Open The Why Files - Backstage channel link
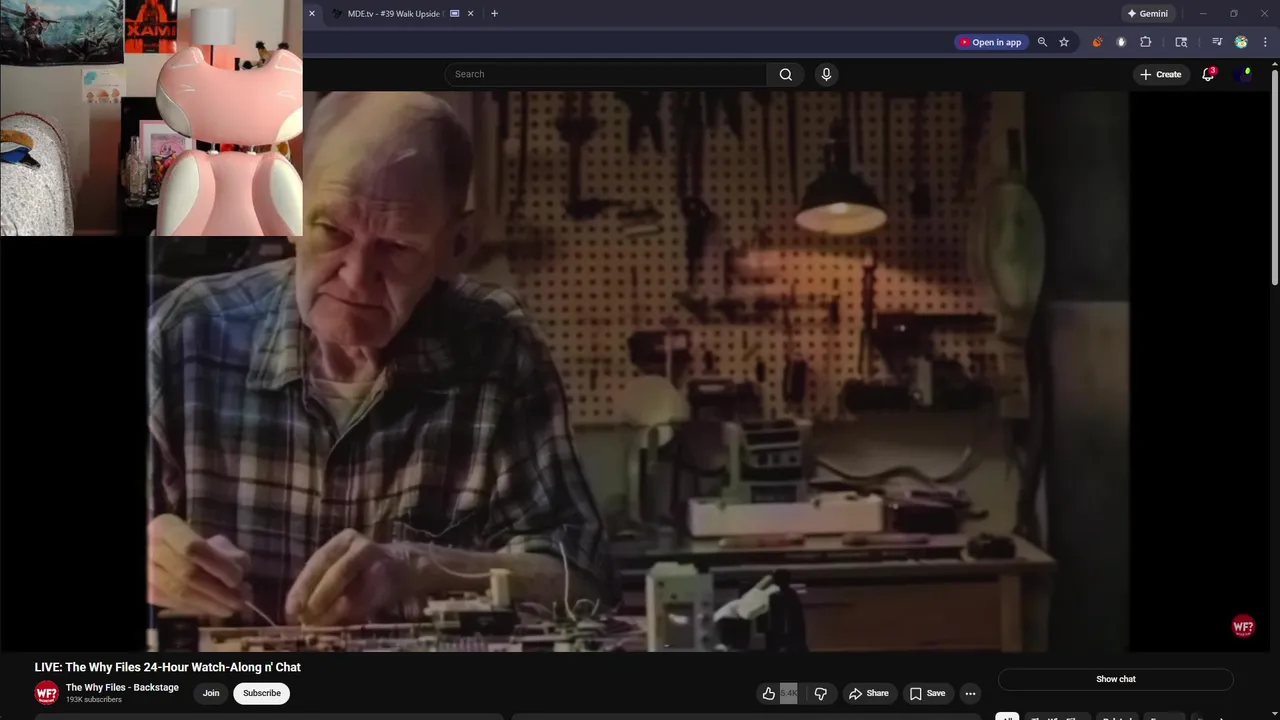The image size is (1280, 720). (x=122, y=687)
